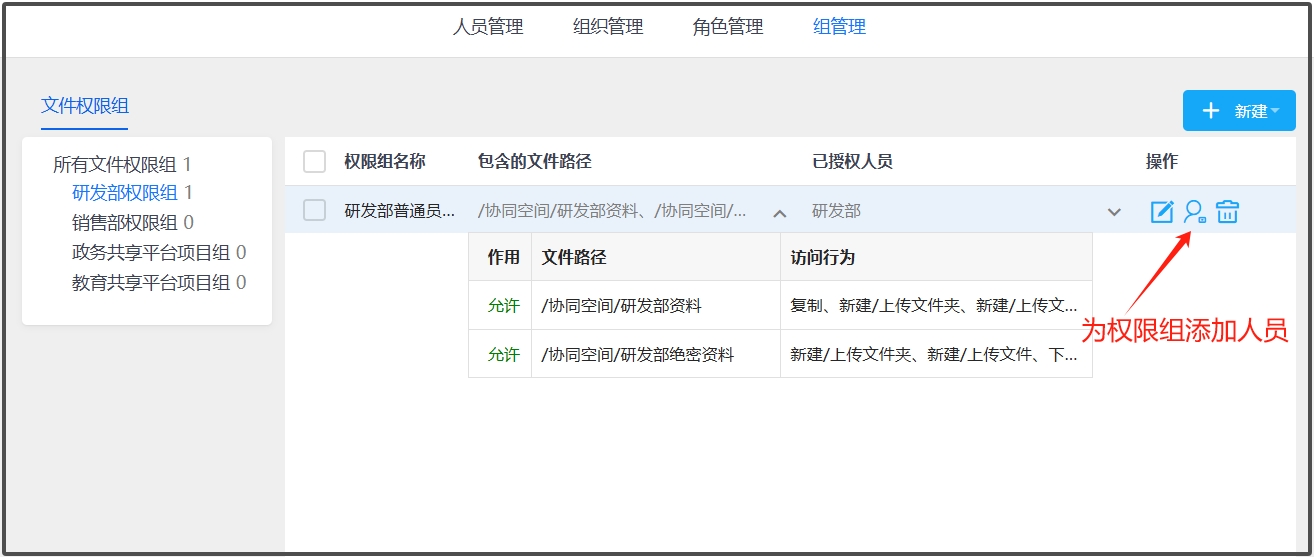Screen dimensions: 1314x557
Task: Open the 组织管理 tab
Action: pyautogui.click(x=608, y=27)
